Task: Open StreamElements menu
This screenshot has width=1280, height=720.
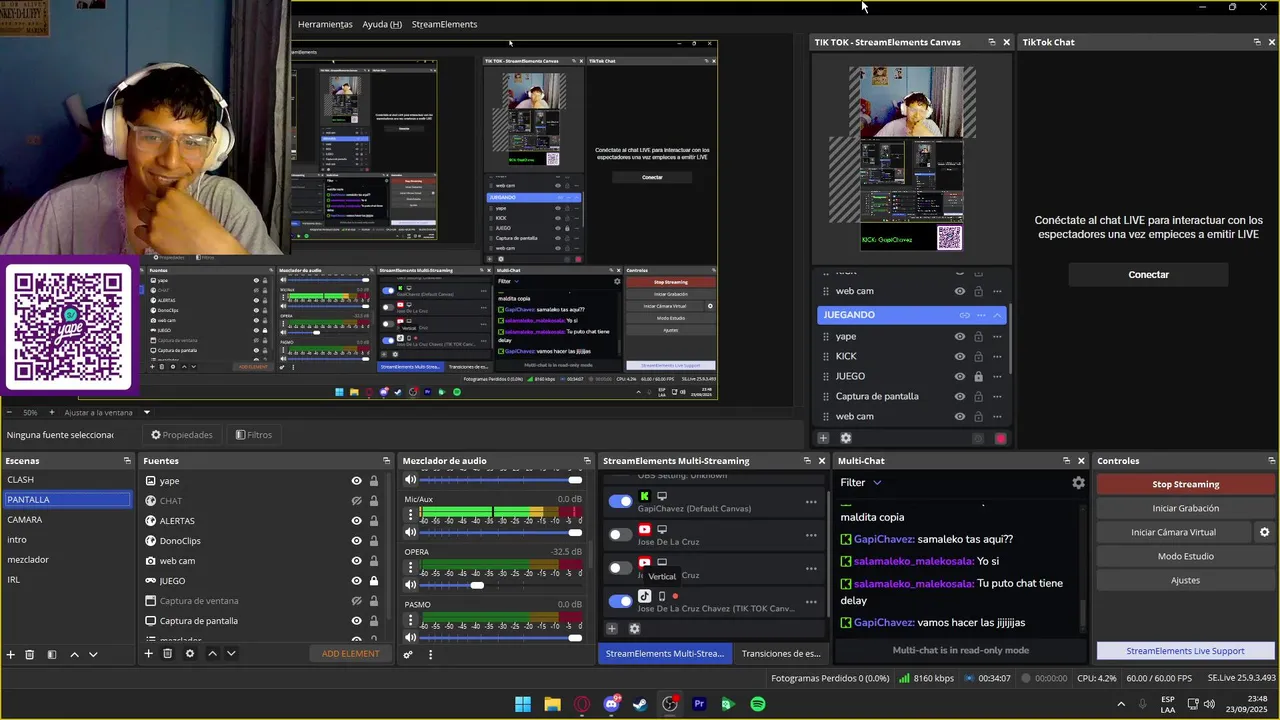Action: click(x=444, y=24)
